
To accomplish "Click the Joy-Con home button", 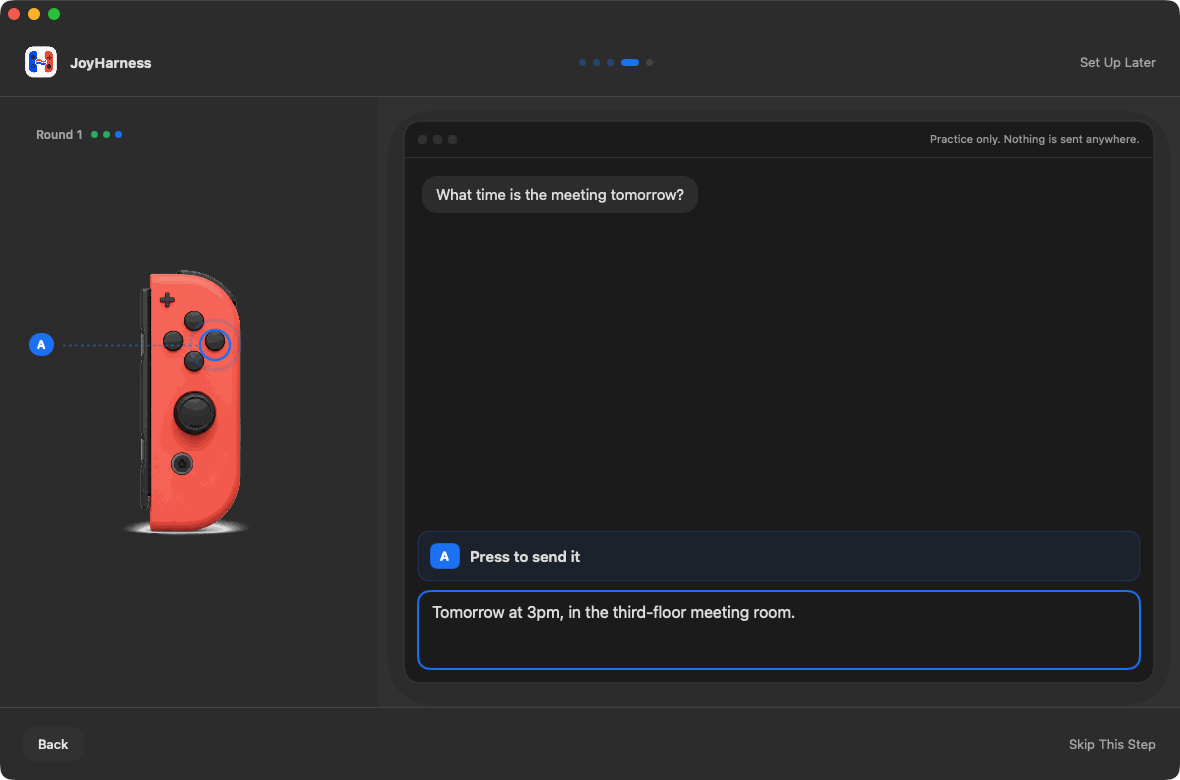I will (x=181, y=463).
